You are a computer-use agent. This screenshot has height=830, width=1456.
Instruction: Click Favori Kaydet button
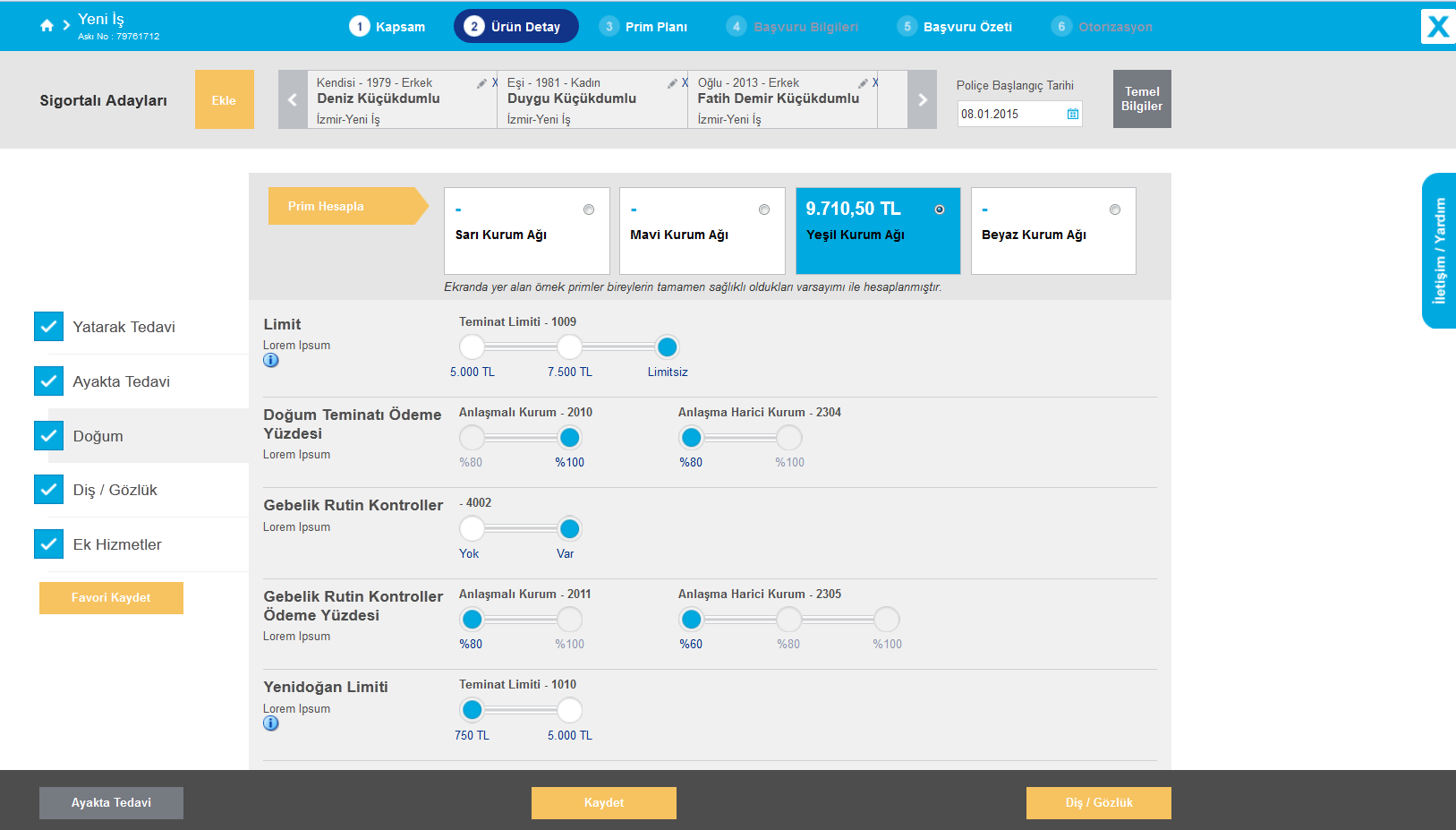[x=111, y=598]
